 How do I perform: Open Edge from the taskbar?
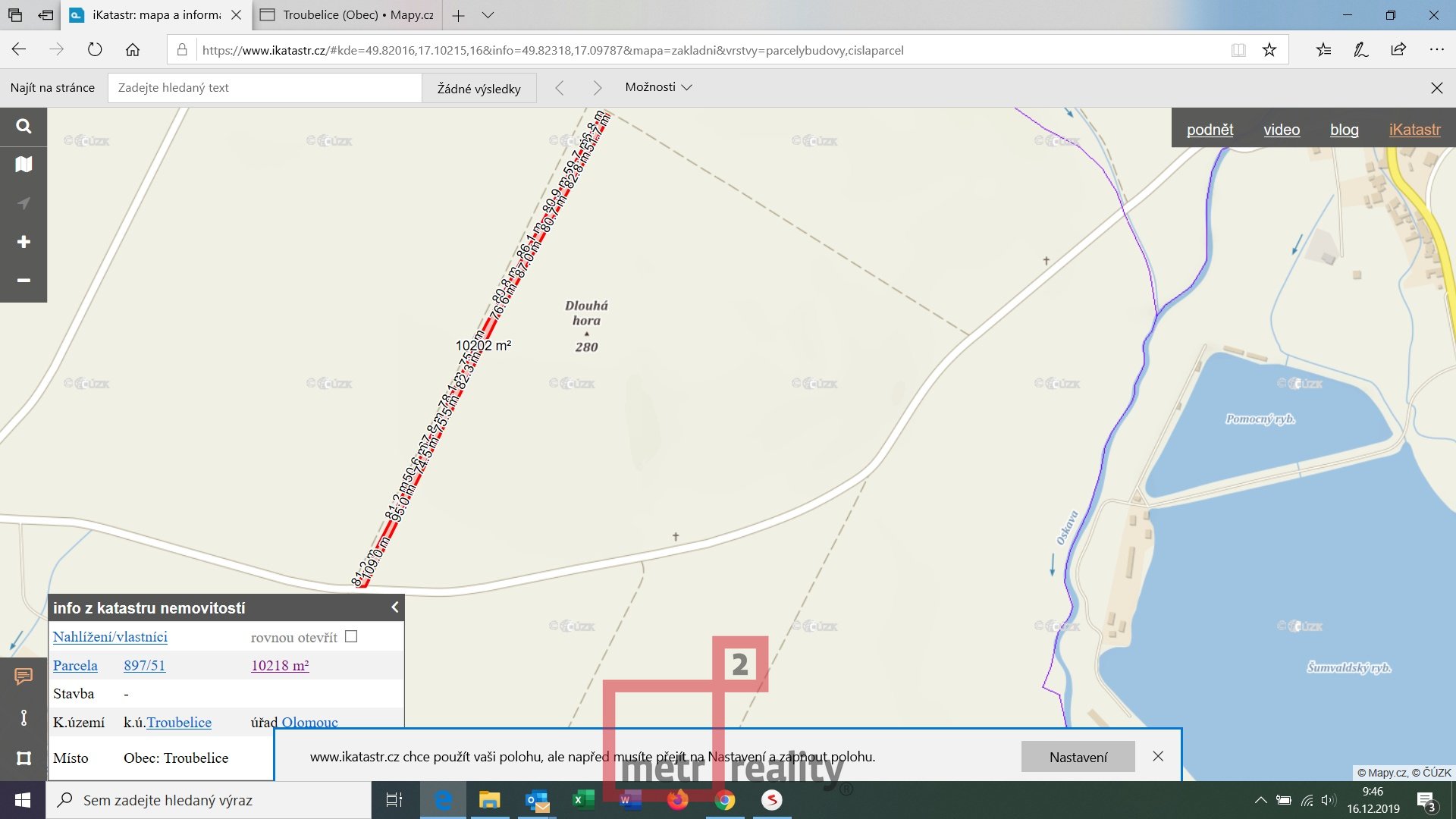(442, 800)
